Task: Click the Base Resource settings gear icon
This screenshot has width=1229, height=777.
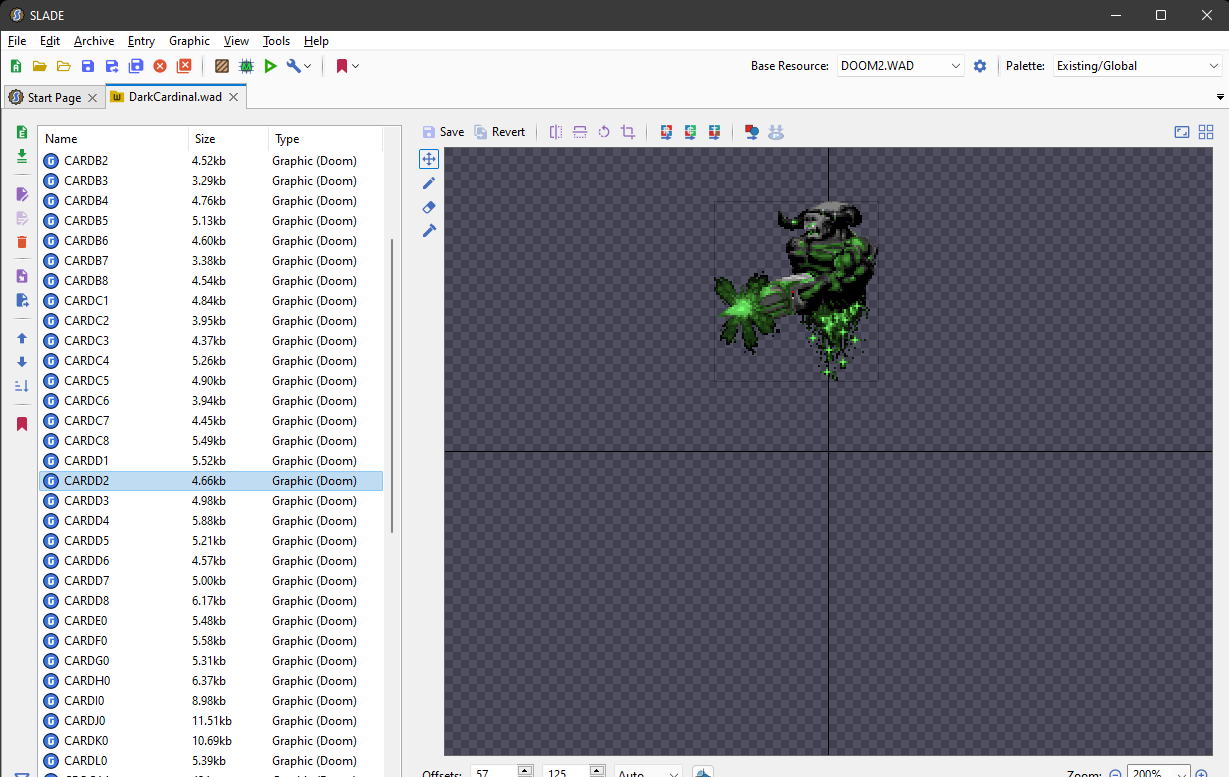Action: click(x=980, y=66)
